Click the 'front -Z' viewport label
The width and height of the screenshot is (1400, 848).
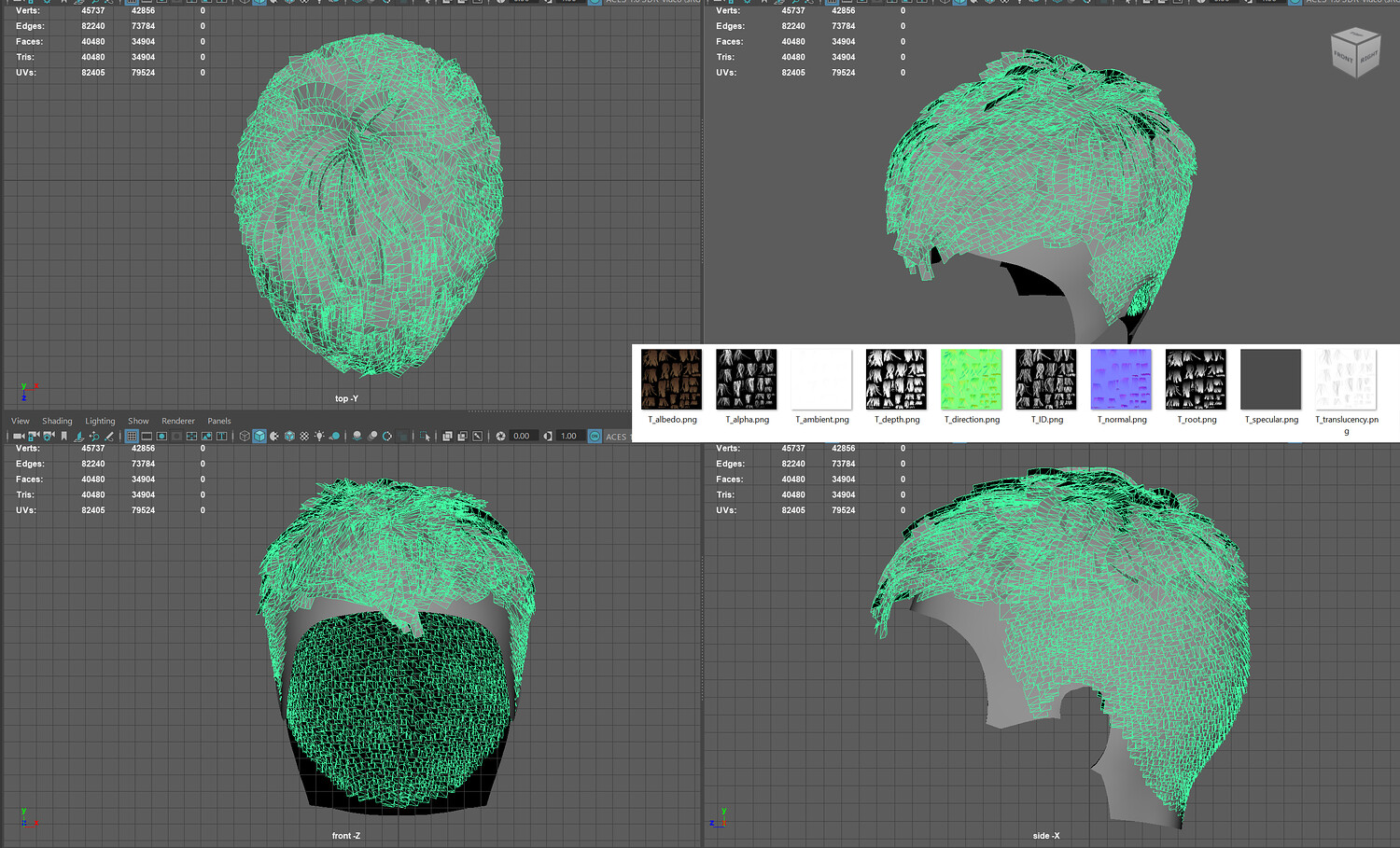(346, 836)
